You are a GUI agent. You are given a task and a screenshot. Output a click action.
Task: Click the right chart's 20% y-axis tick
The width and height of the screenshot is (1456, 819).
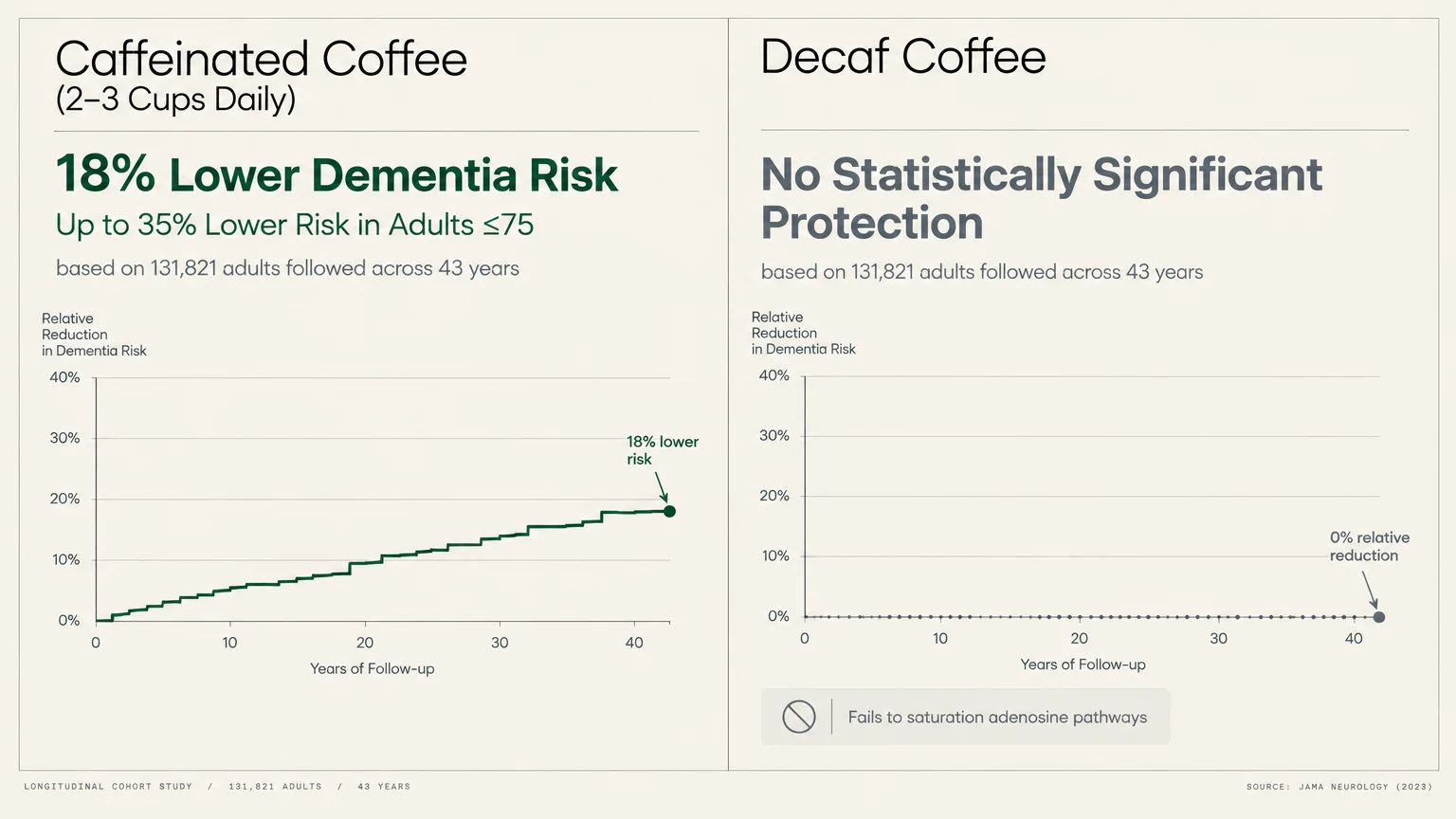point(773,496)
